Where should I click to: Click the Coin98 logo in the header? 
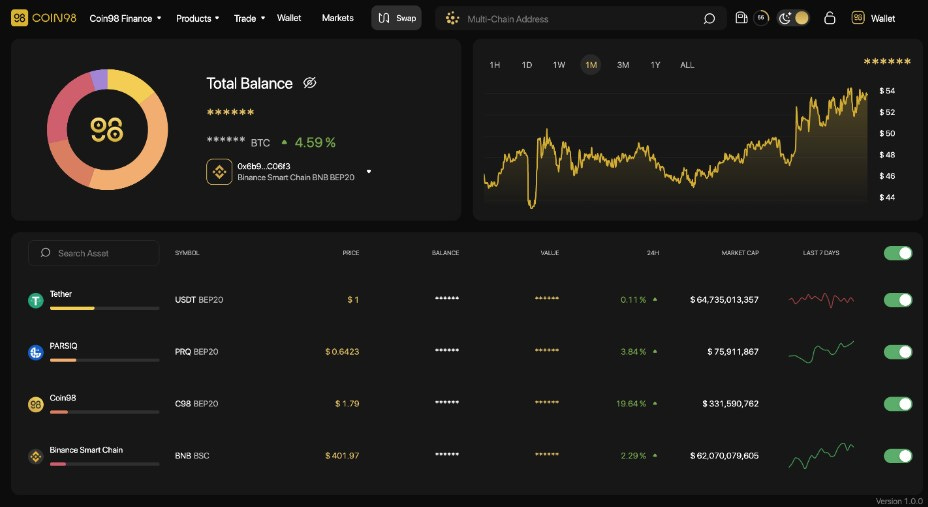(x=44, y=18)
